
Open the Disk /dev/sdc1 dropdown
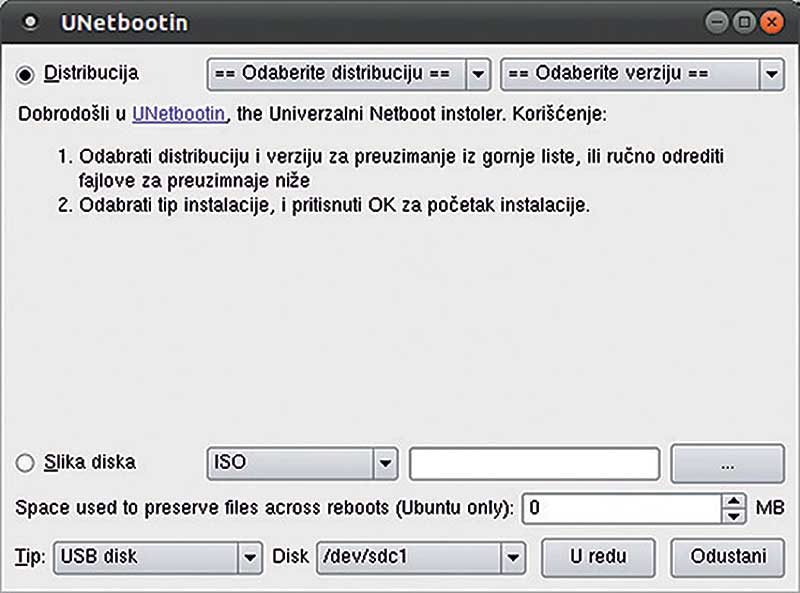pyautogui.click(x=421, y=557)
